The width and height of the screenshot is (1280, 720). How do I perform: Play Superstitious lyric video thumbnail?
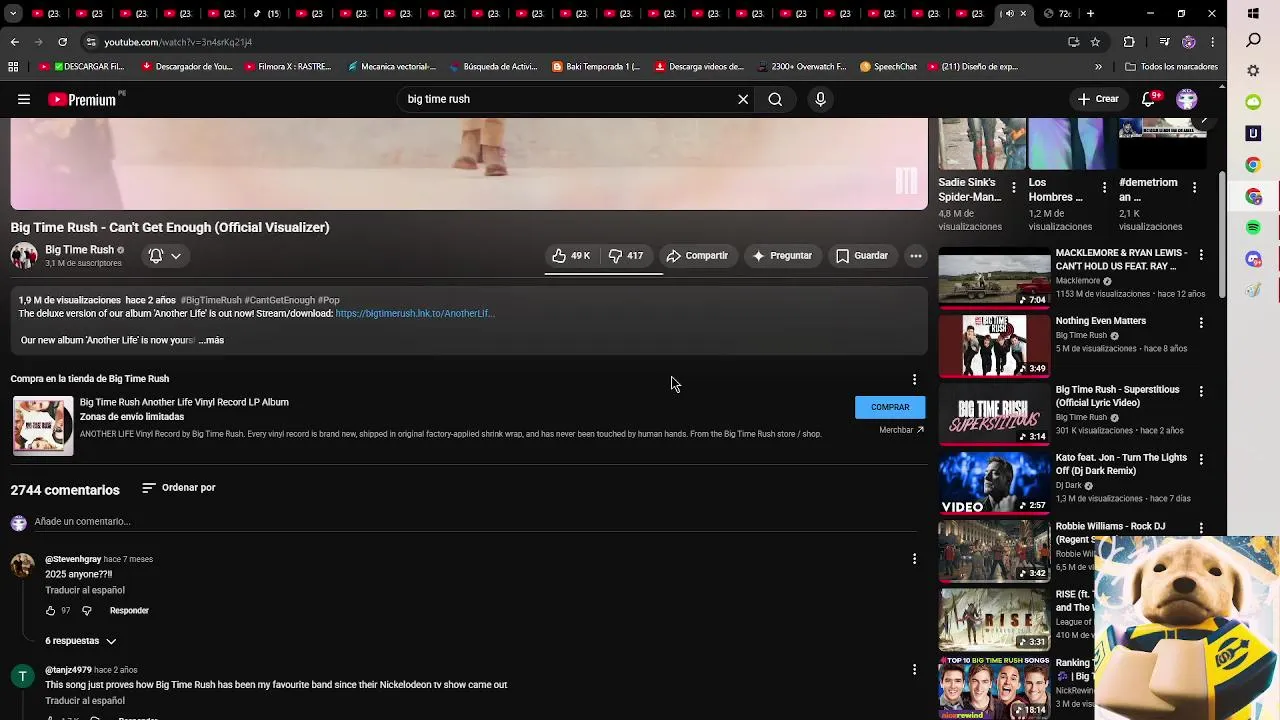994,414
